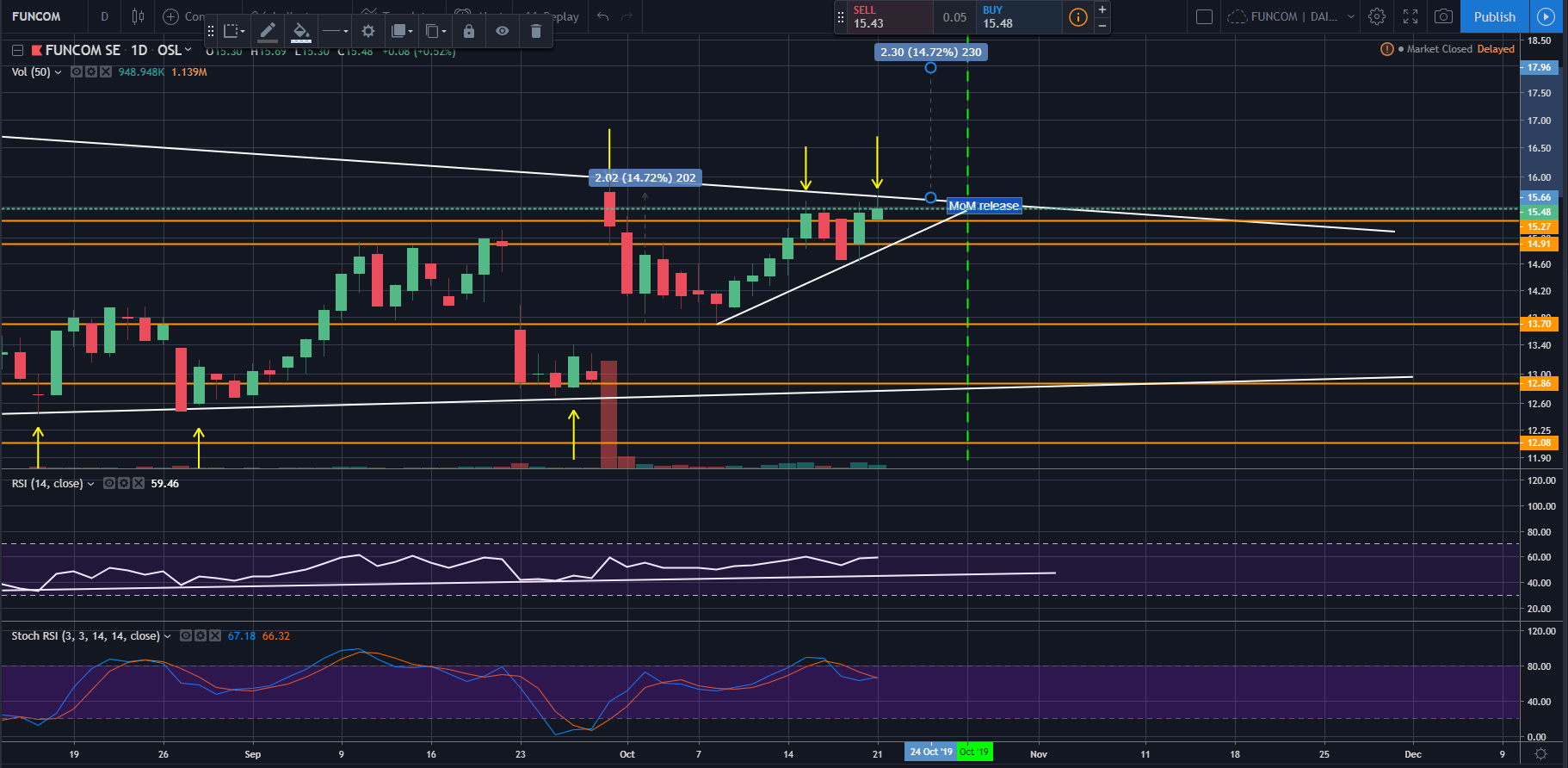The height and width of the screenshot is (768, 1568).
Task: Toggle fullscreen mode
Action: point(1411,16)
